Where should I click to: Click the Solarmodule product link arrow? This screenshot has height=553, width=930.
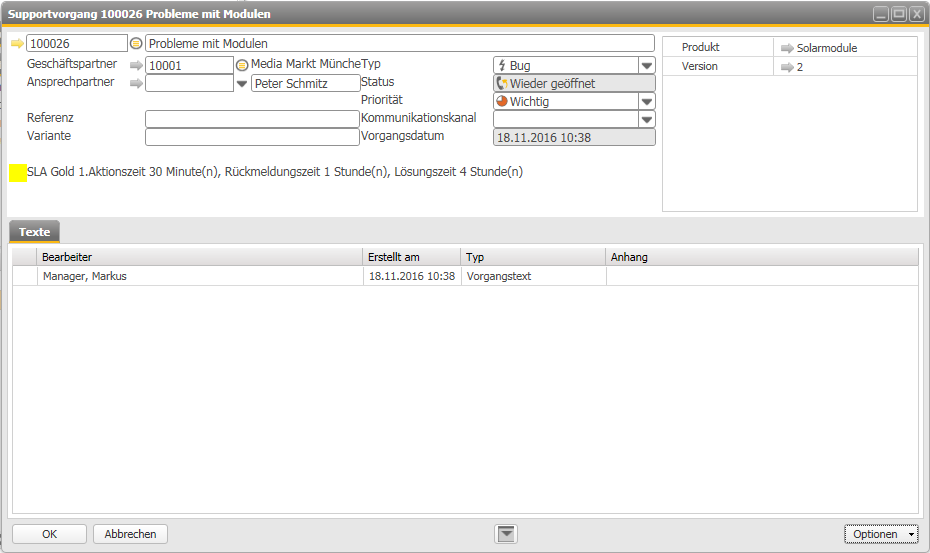point(787,48)
